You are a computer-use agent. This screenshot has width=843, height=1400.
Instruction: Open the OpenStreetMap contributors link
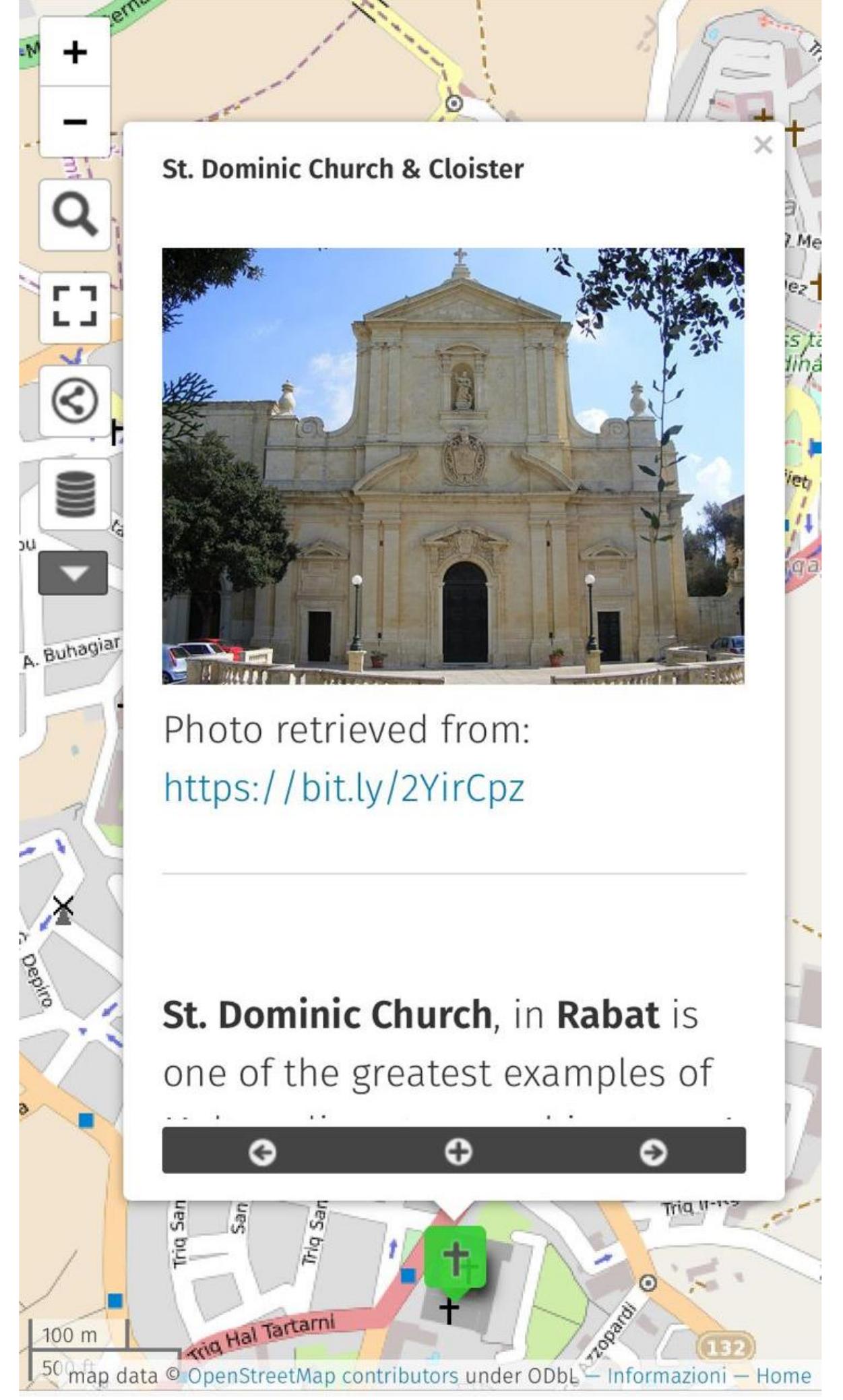pos(322,1375)
